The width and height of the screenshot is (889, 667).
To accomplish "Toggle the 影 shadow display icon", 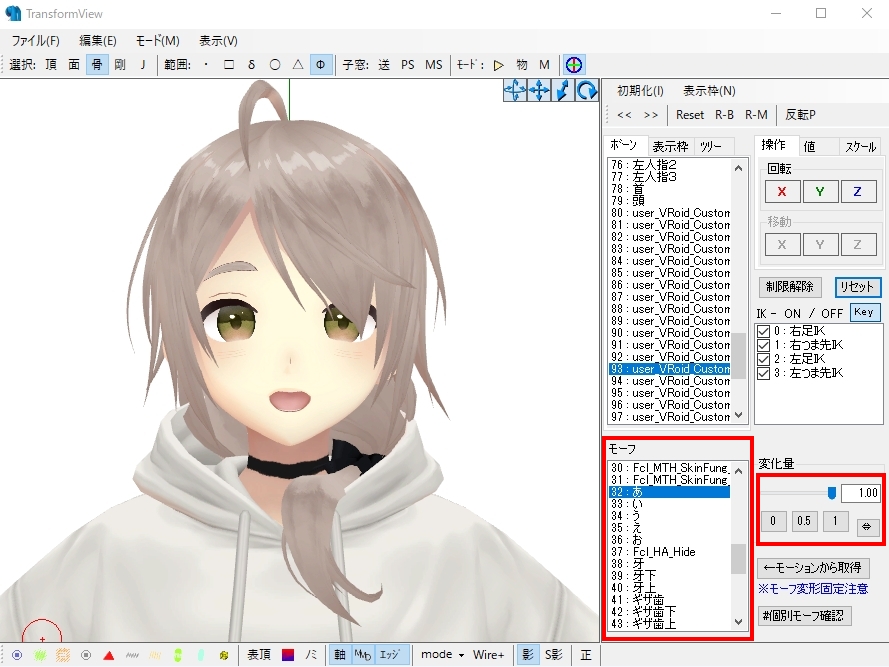I will pyautogui.click(x=526, y=654).
